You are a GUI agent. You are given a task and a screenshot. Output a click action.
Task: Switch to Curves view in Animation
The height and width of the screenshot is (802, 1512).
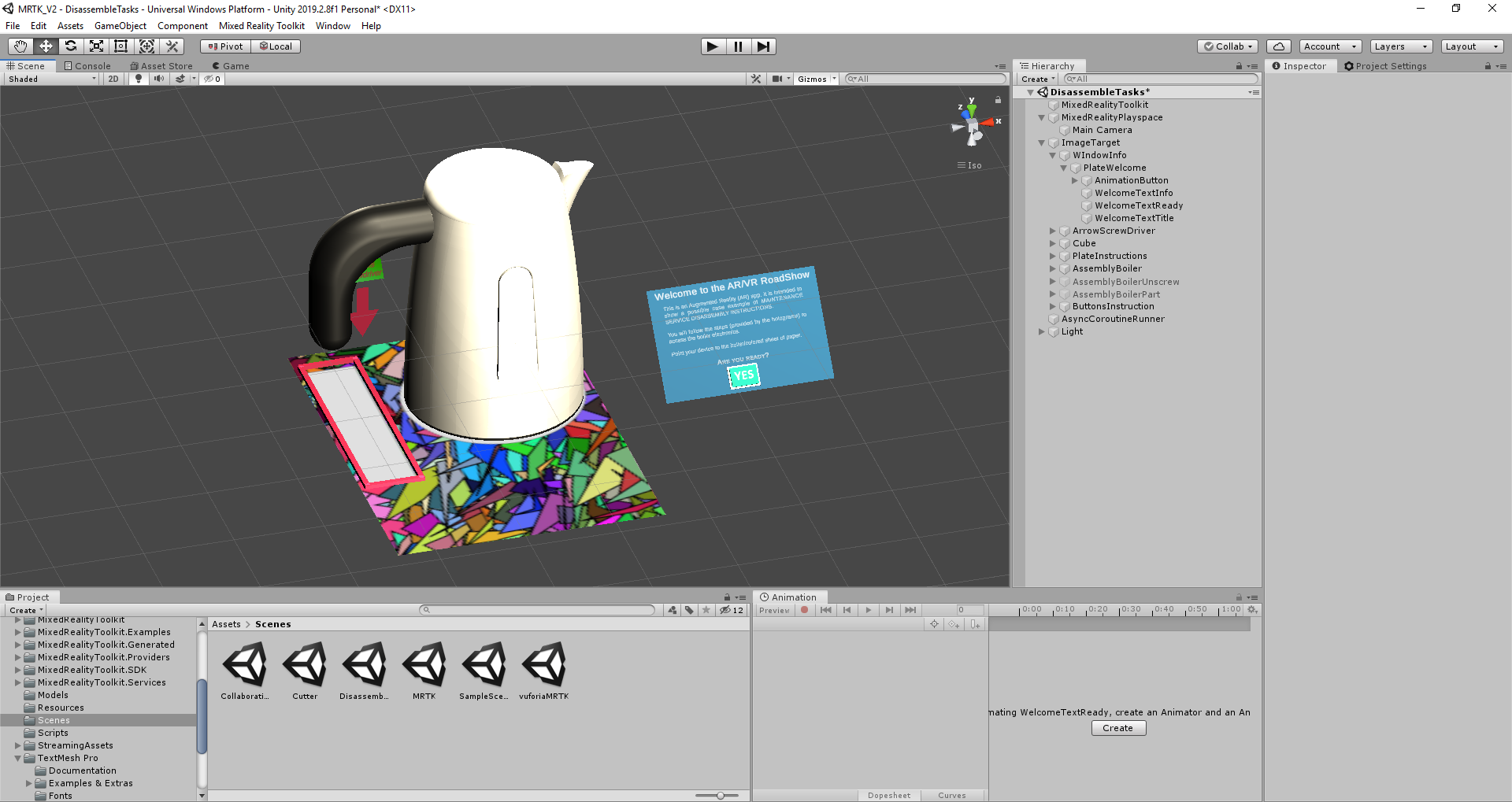click(x=952, y=796)
